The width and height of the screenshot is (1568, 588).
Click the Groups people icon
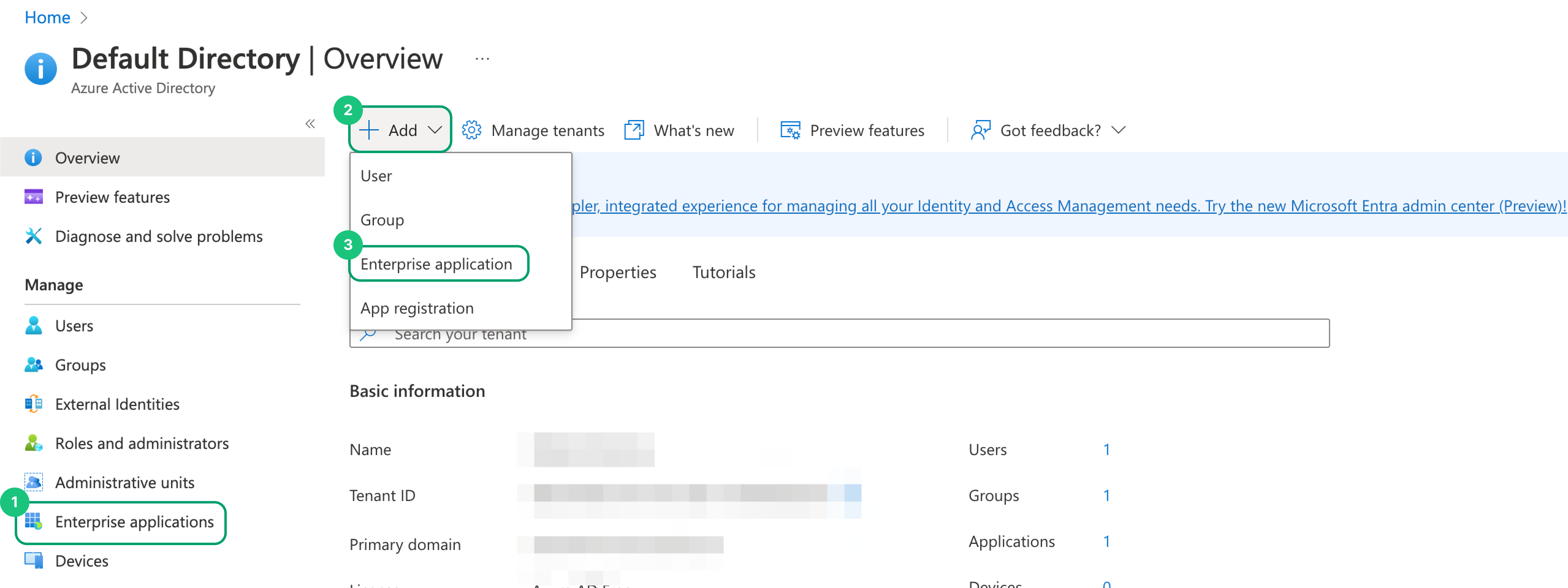(x=33, y=364)
